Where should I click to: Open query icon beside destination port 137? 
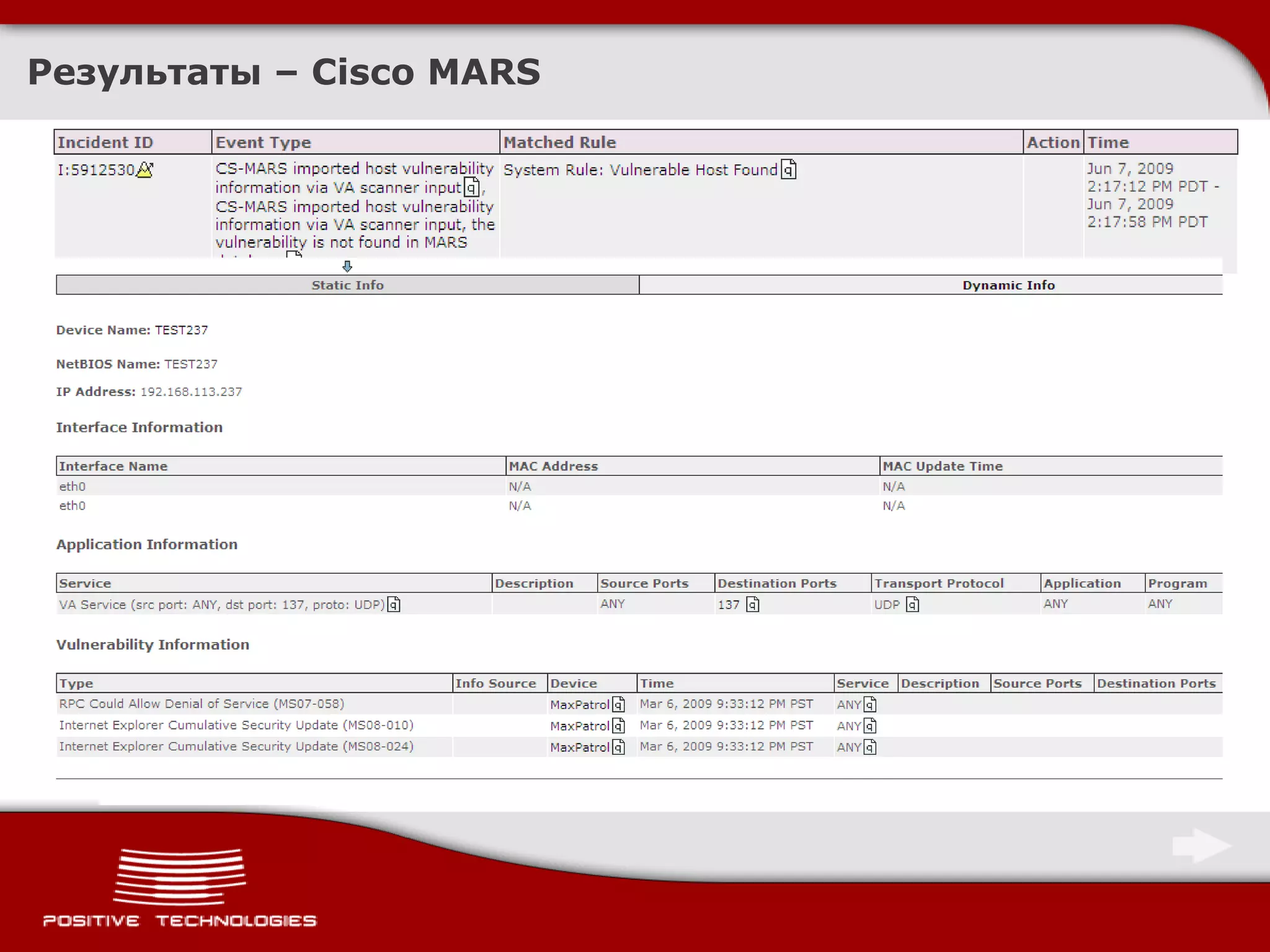click(752, 604)
